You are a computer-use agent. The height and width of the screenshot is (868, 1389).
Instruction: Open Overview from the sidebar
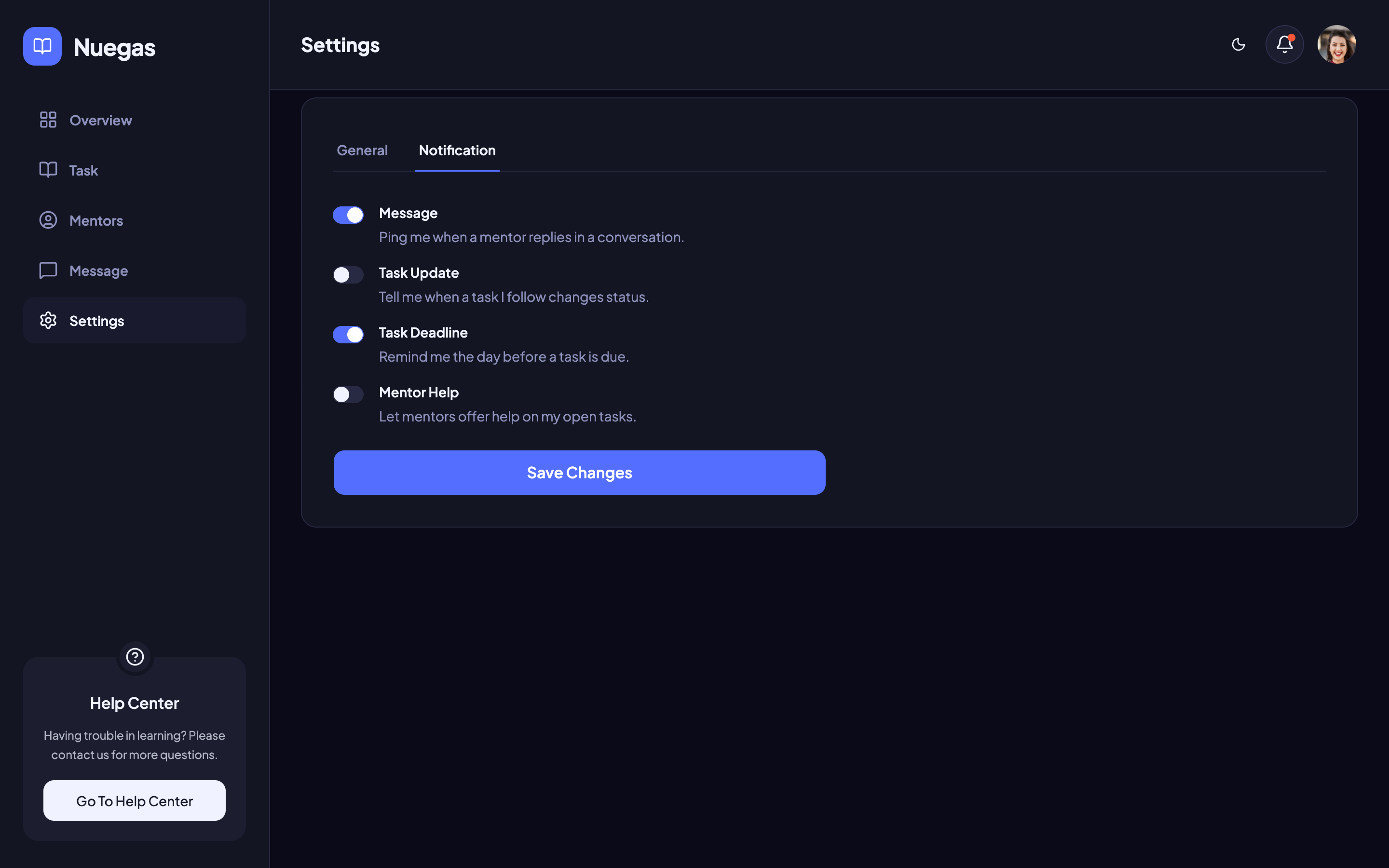(134, 120)
